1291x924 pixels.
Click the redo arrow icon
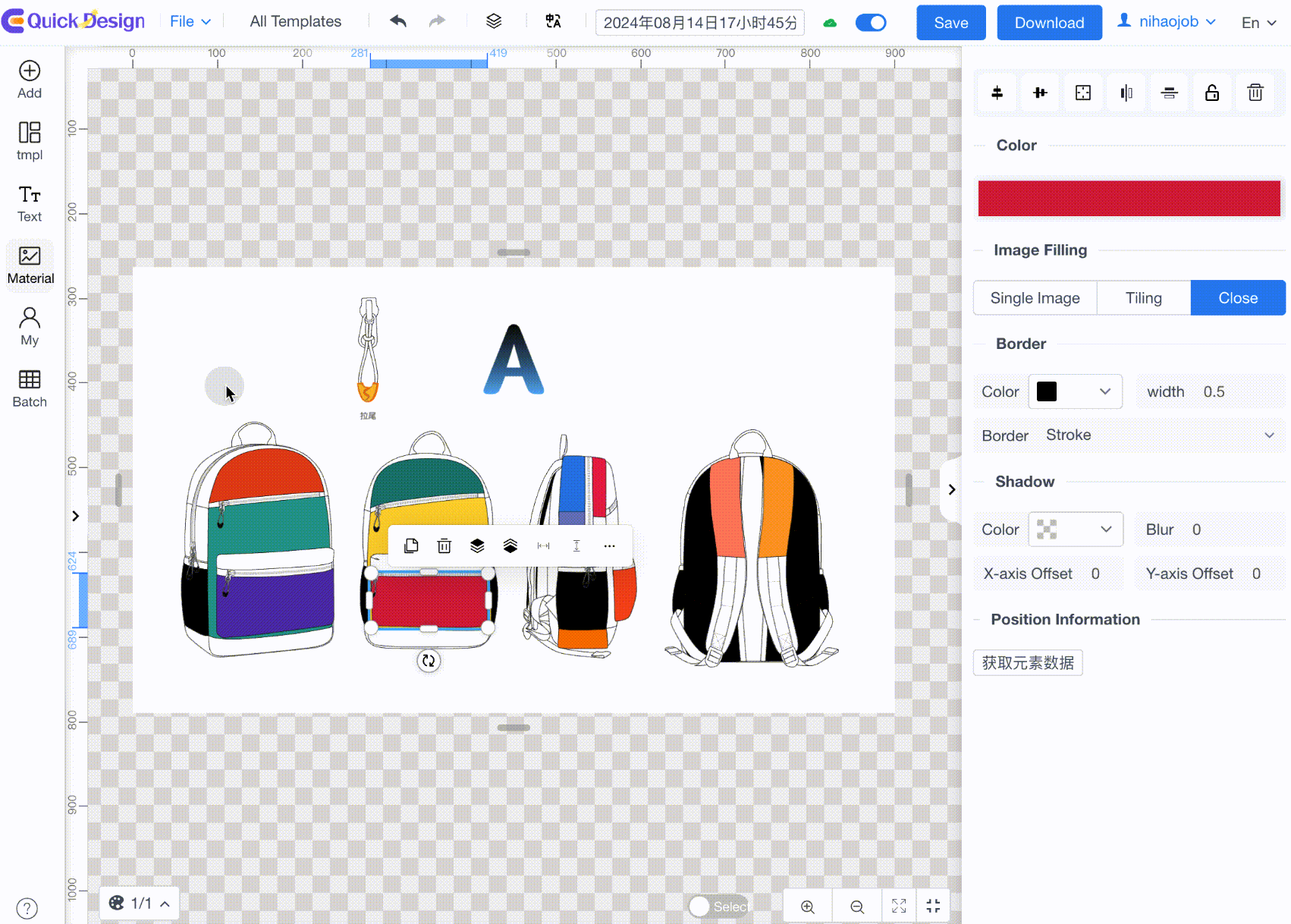[x=437, y=21]
